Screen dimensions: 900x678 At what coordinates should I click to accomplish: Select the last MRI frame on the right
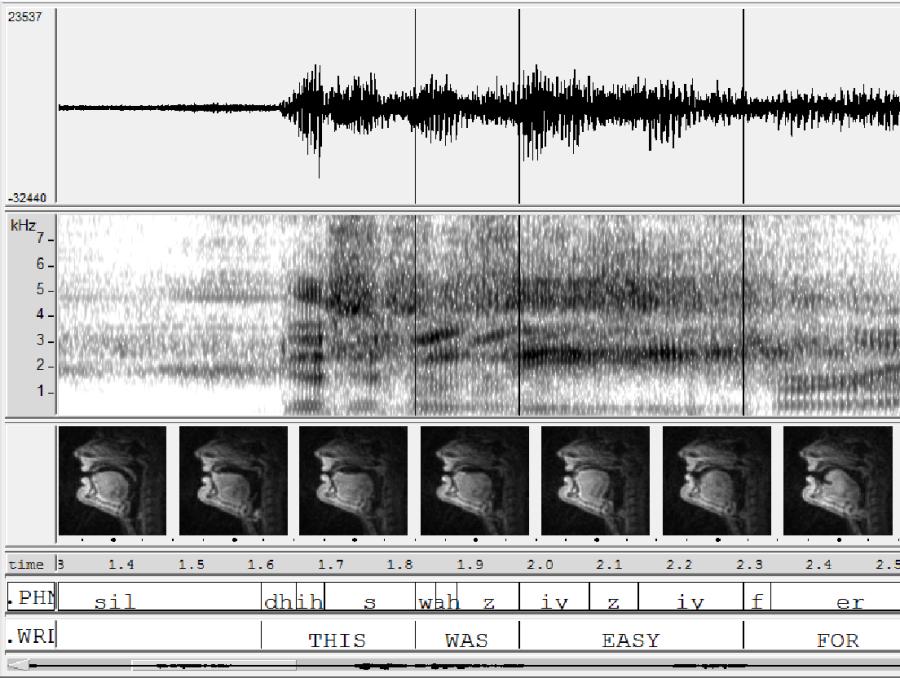pos(838,481)
